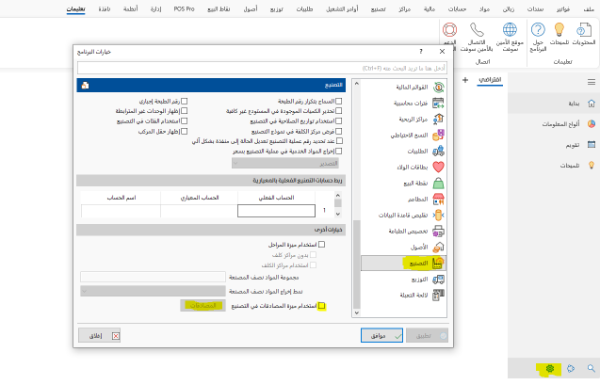Enable فرض مركز الكلفة في نموذج التصنيع
This screenshot has height=379, width=600.
(338, 131)
